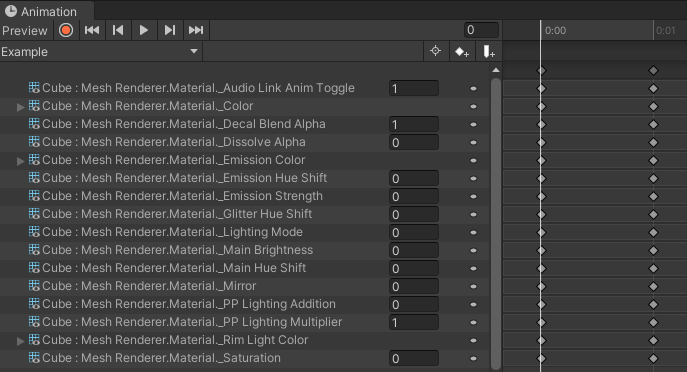Click the Add Keyframe diamond icon
Image resolution: width=687 pixels, height=372 pixels.
tap(462, 52)
